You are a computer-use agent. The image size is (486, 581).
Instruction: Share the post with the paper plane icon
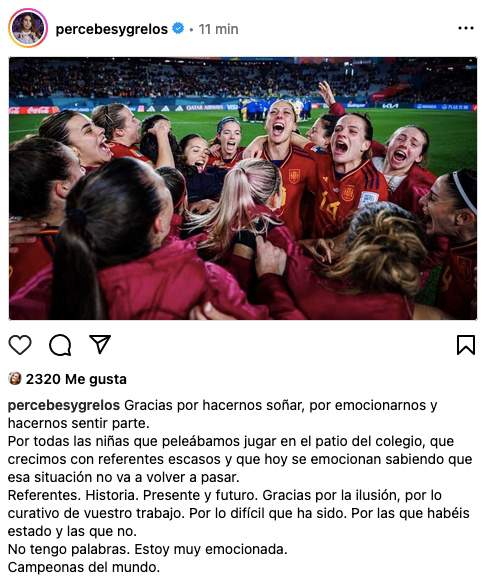click(100, 344)
